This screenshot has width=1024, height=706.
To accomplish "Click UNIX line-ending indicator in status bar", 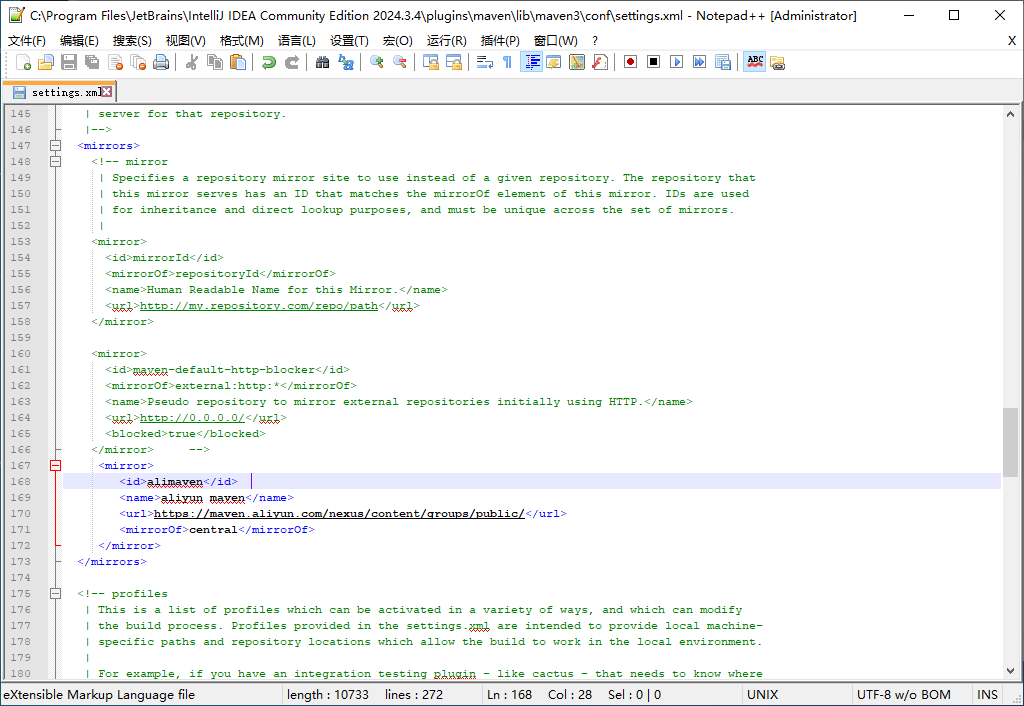I will 762,695.
